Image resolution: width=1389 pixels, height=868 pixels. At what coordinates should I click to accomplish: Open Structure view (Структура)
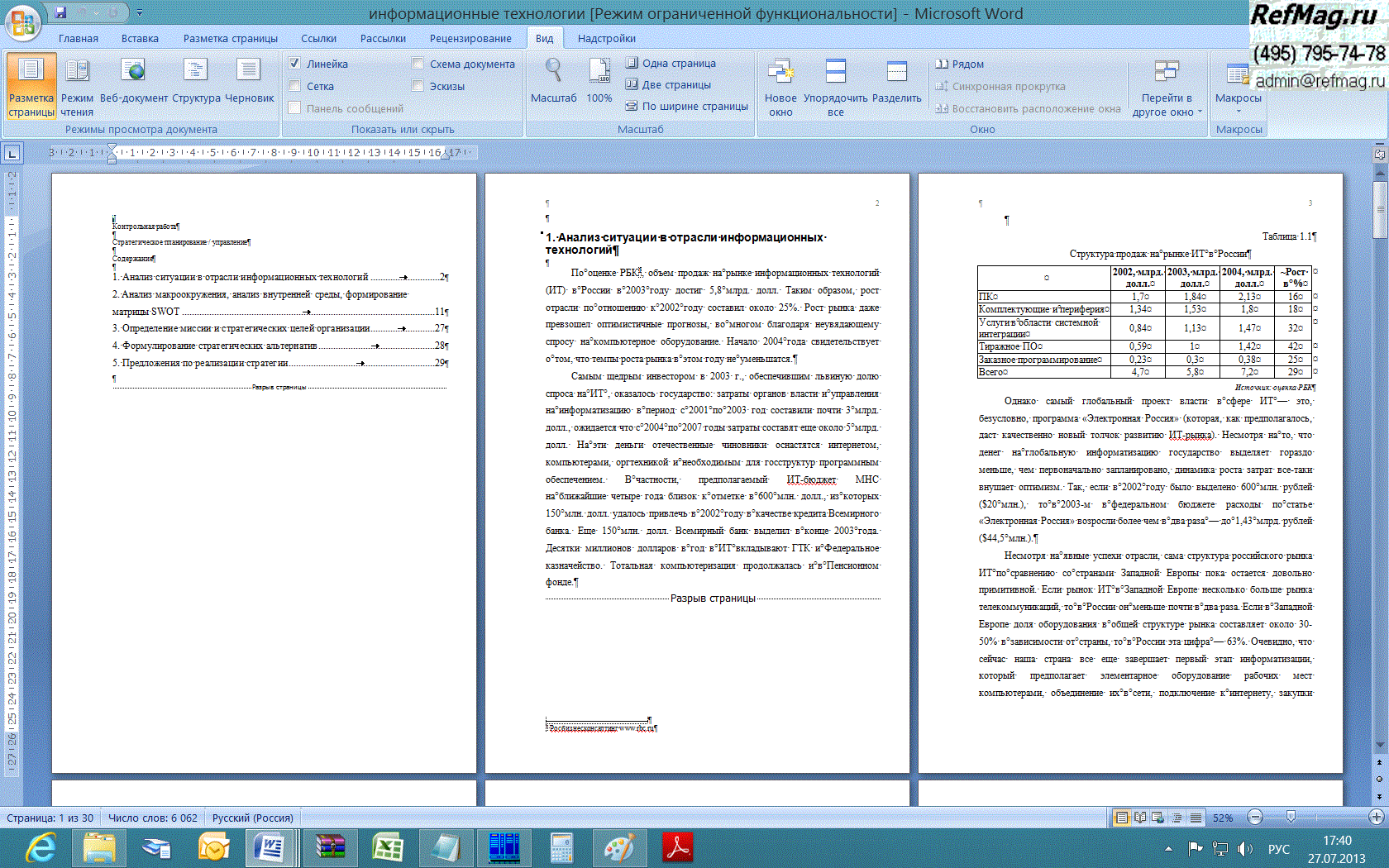click(196, 87)
